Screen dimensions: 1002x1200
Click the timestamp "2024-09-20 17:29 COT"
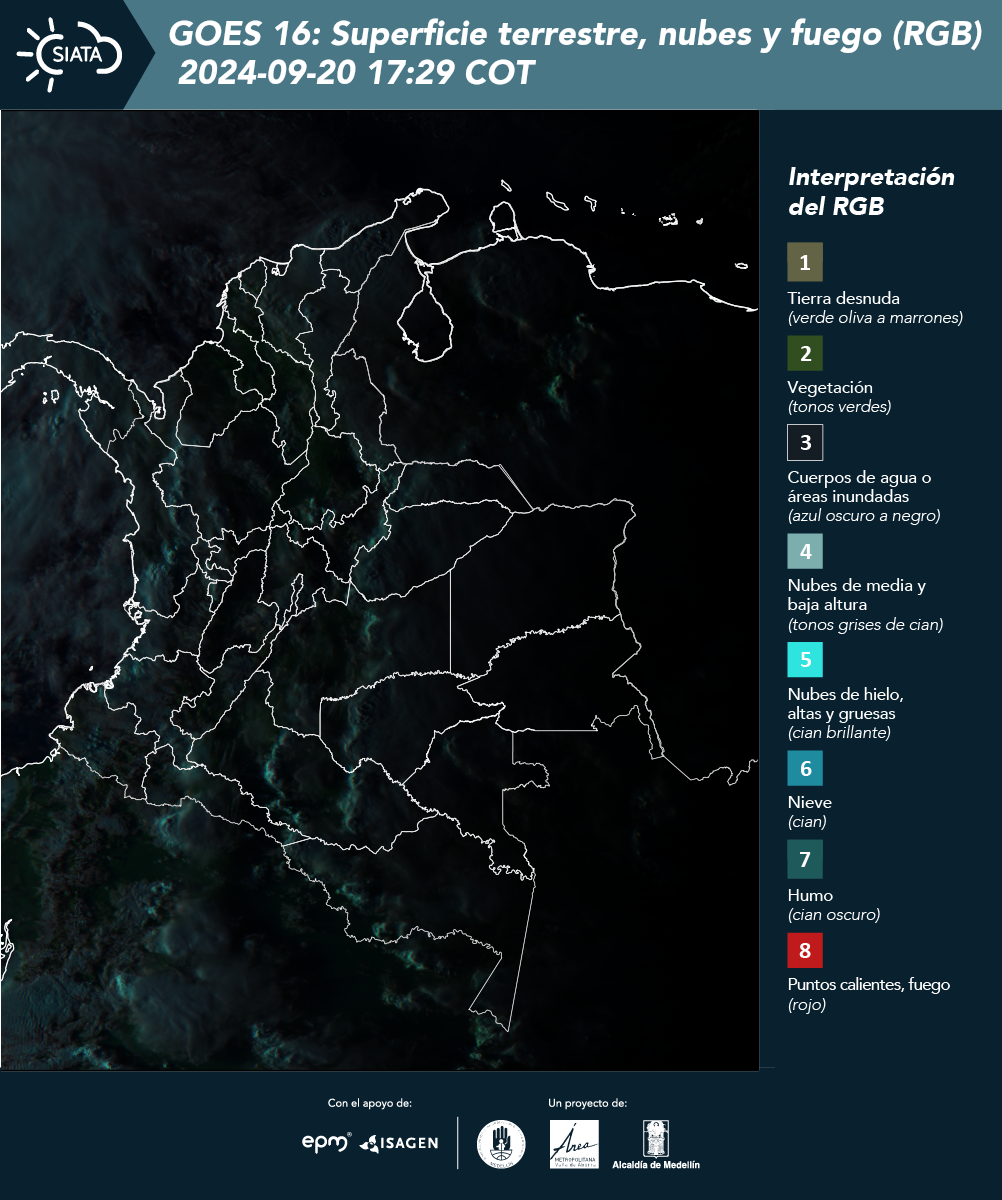point(355,73)
